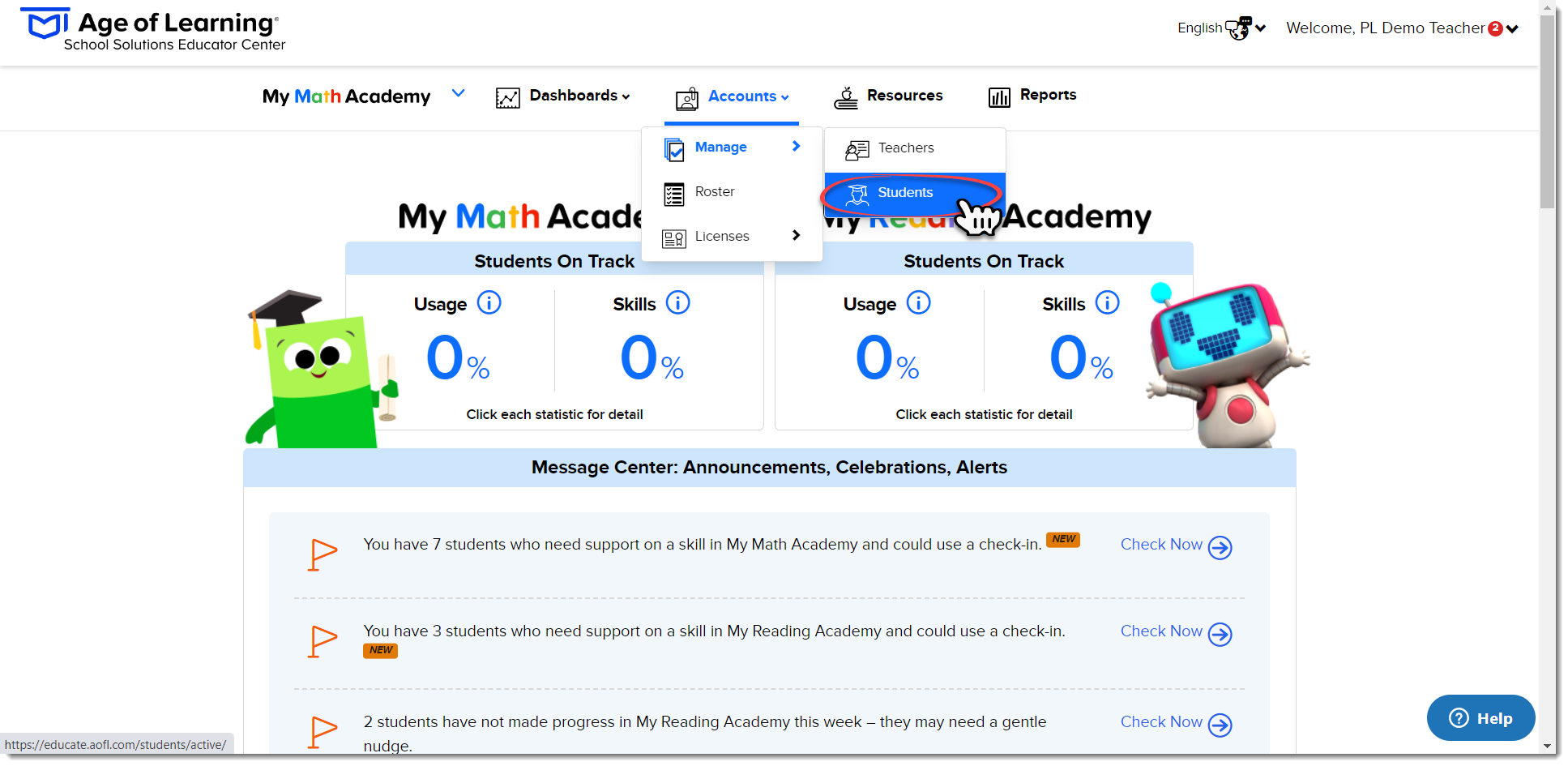
Task: Click flag icon beside no-progress alert
Action: tap(323, 732)
